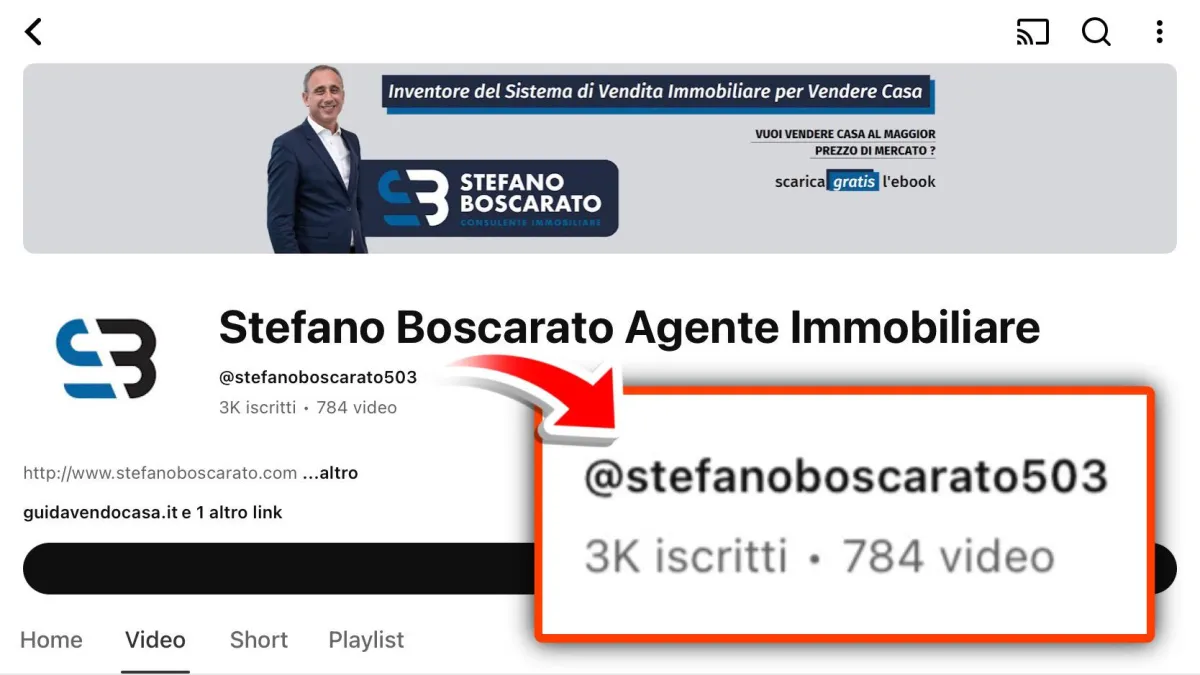1200x675 pixels.
Task: Click the @stefanoboscarato503 handle under the title
Action: tap(318, 378)
